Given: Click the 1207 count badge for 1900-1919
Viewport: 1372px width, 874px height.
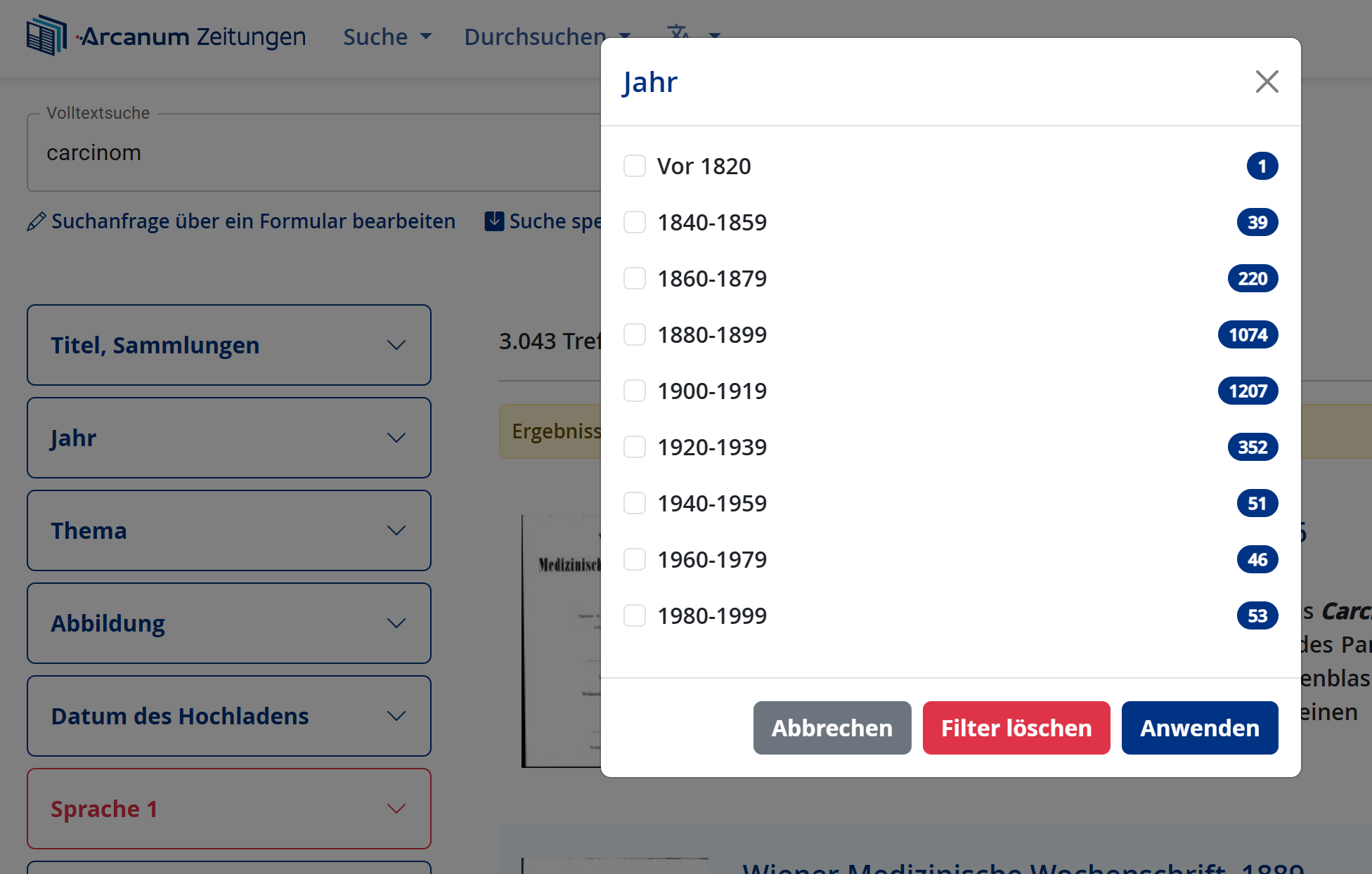Looking at the screenshot, I should pos(1248,391).
